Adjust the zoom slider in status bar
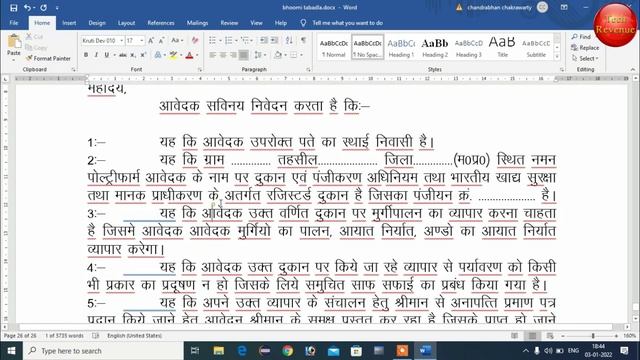This screenshot has width=640, height=360. (x=593, y=336)
